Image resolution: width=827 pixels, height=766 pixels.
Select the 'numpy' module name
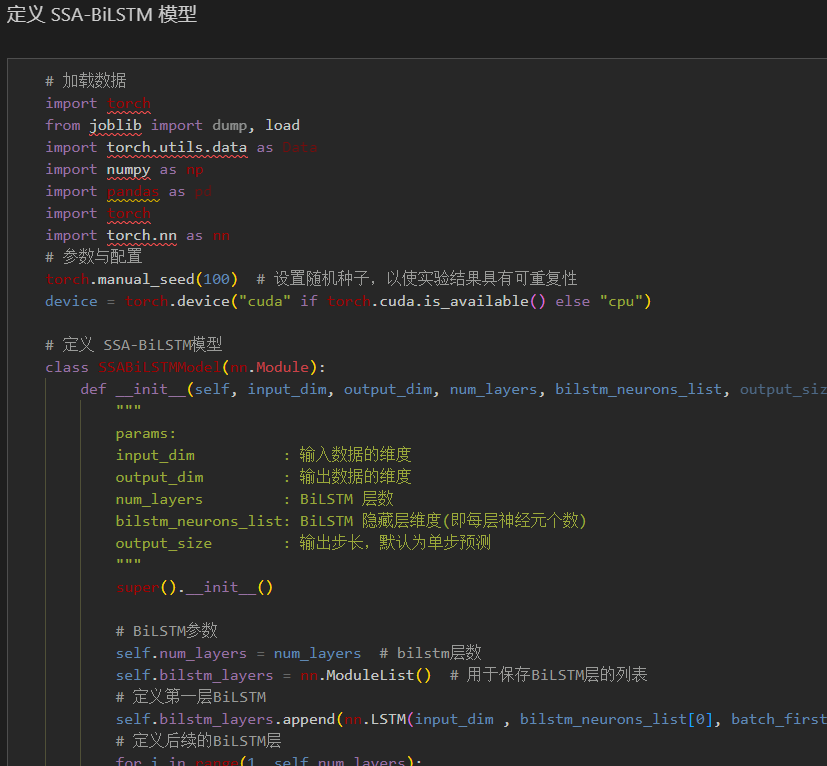coord(128,169)
